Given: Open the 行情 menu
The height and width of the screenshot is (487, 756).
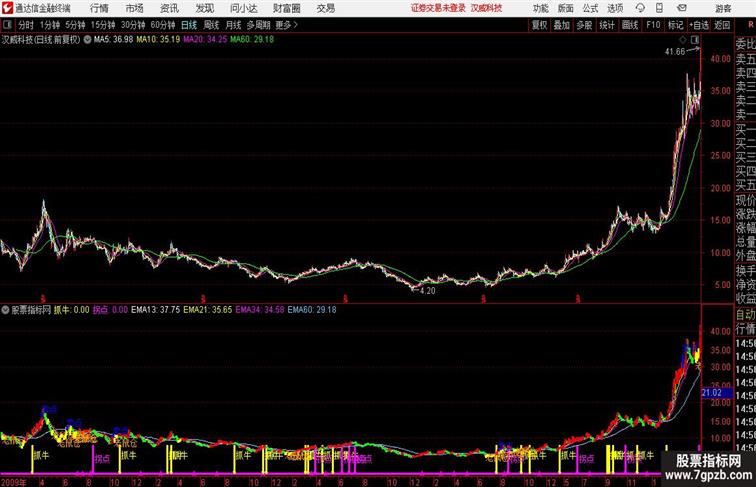Looking at the screenshot, I should 99,8.
